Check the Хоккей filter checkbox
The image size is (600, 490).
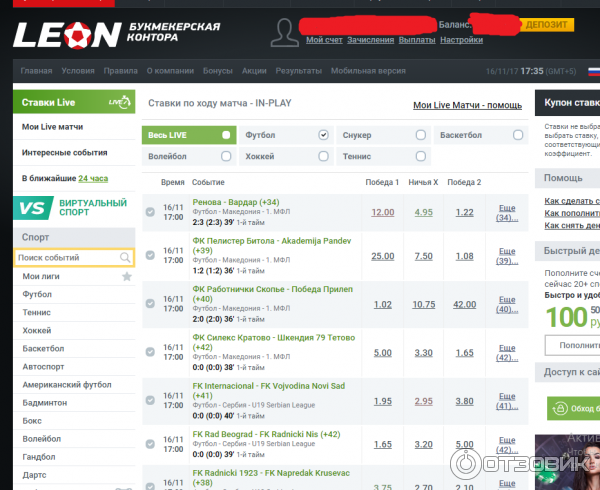[323, 157]
